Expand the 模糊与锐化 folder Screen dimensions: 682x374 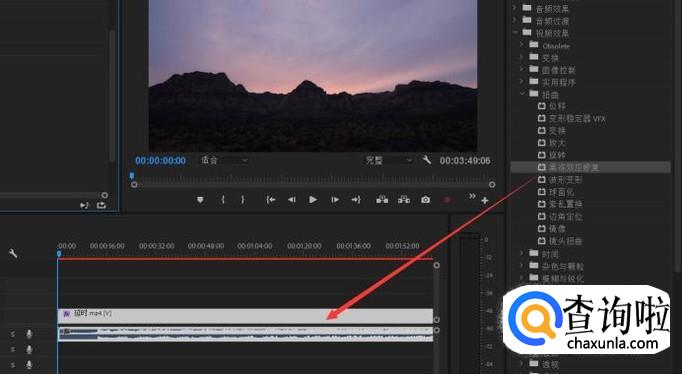(x=522, y=277)
